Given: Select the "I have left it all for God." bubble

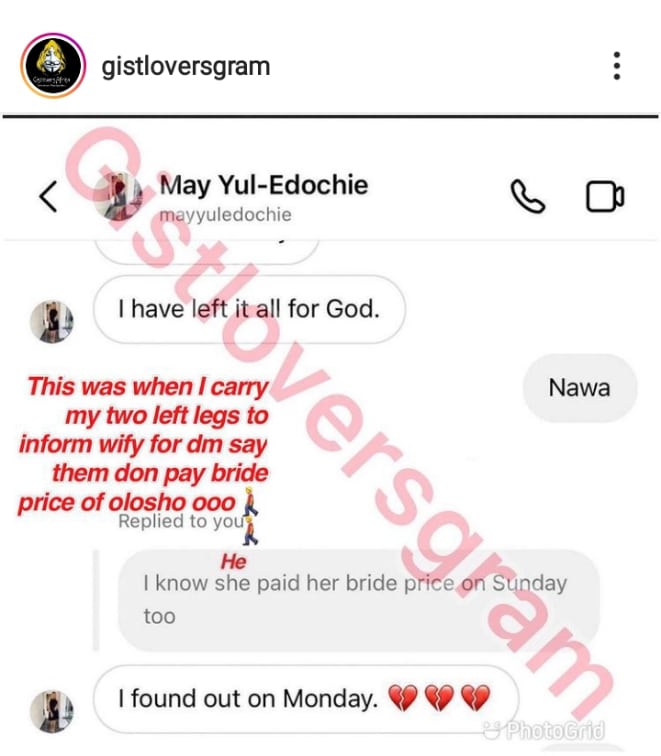Looking at the screenshot, I should click(249, 309).
